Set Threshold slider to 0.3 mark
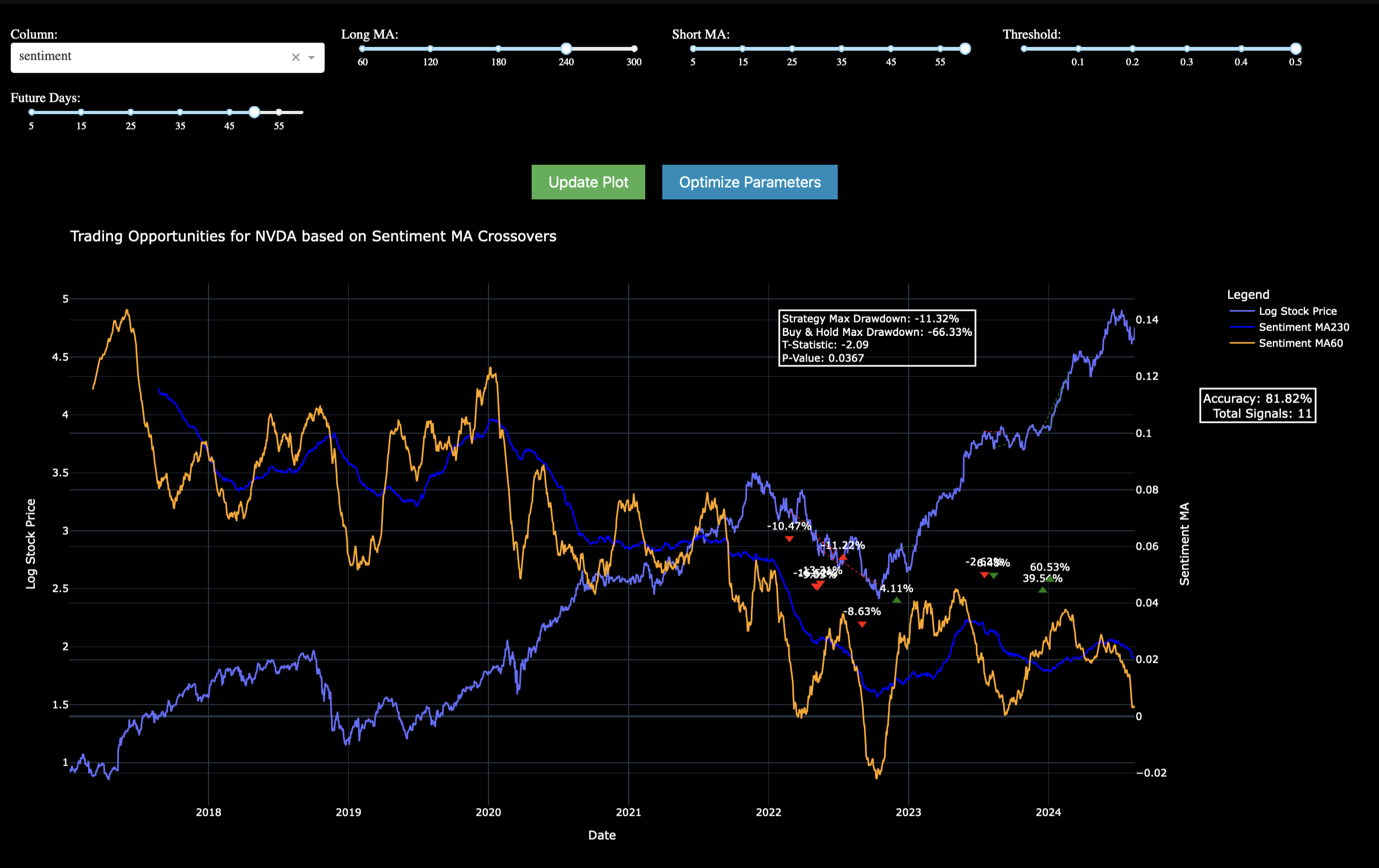This screenshot has height=868, width=1379. pyautogui.click(x=1186, y=49)
